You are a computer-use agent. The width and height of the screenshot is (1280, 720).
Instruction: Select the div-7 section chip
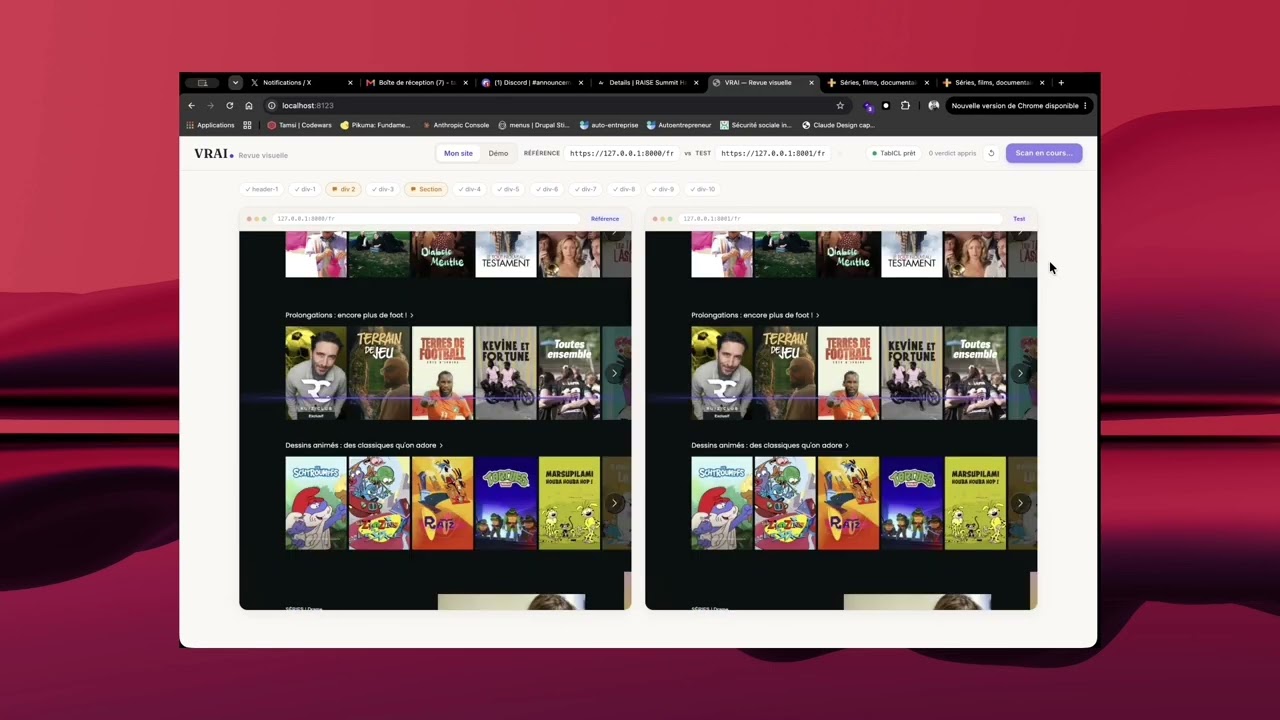(x=586, y=189)
